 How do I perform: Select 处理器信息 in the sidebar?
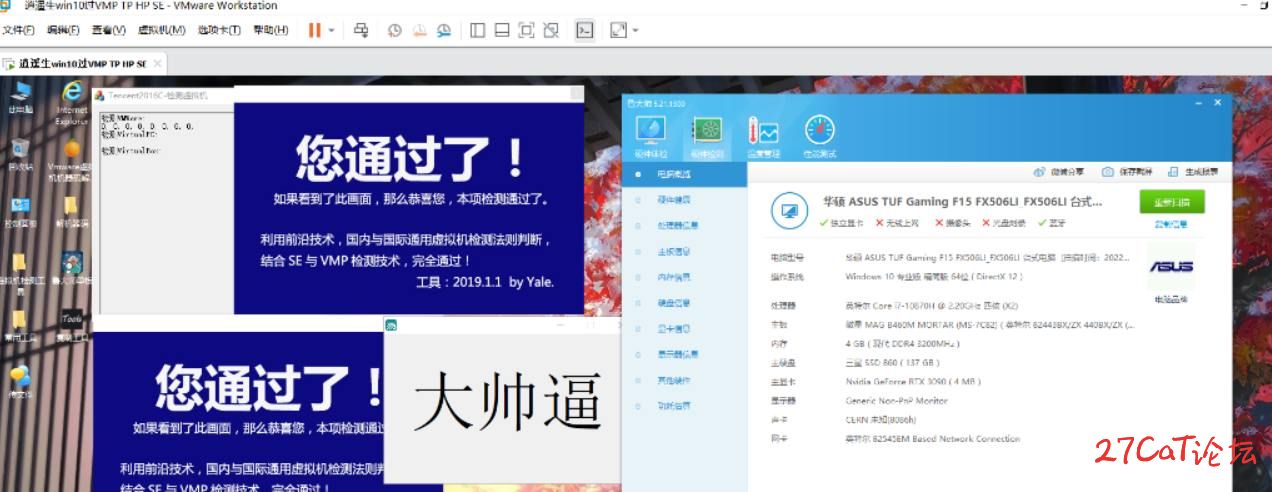684,226
